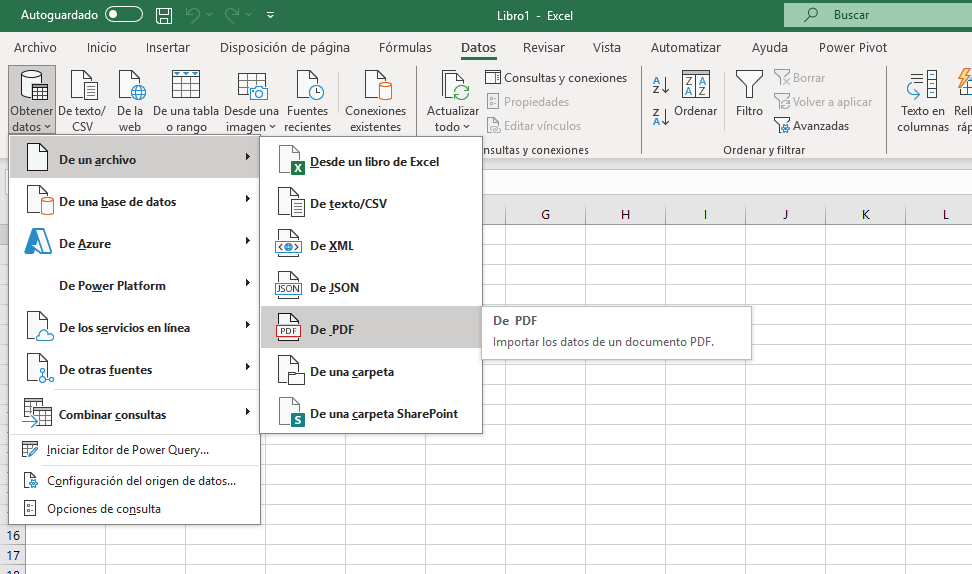The height and width of the screenshot is (574, 972).
Task: Click the Save icon in title bar
Action: [164, 16]
